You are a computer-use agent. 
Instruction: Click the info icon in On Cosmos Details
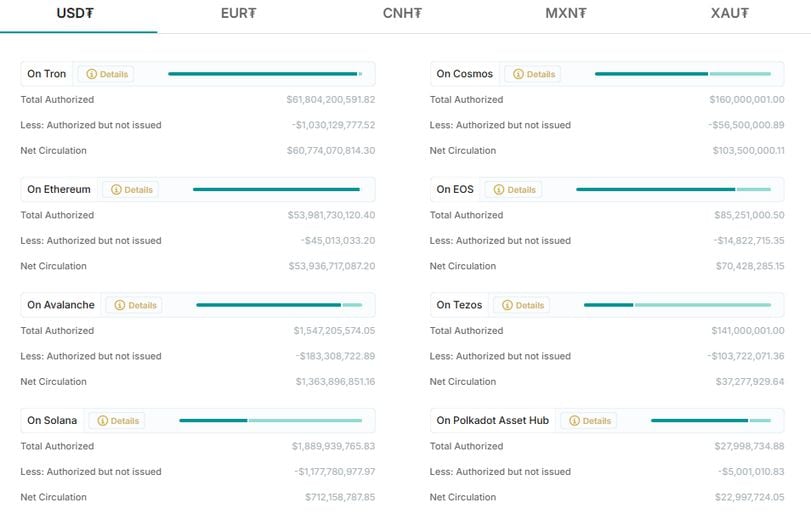(518, 74)
